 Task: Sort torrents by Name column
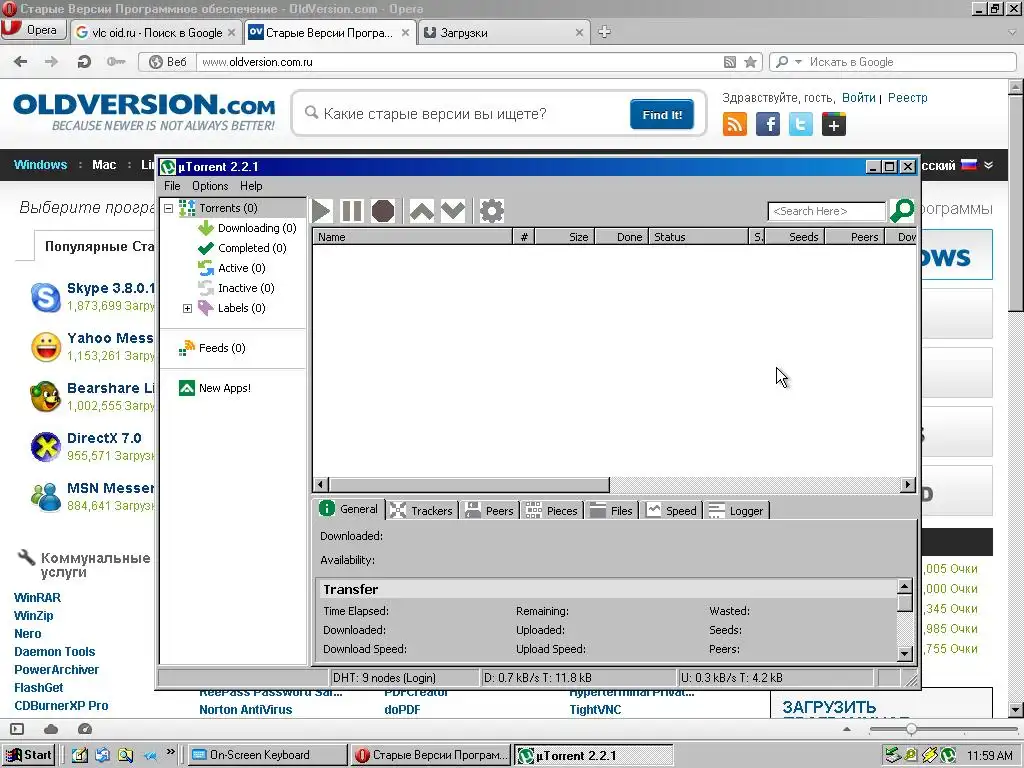(413, 237)
